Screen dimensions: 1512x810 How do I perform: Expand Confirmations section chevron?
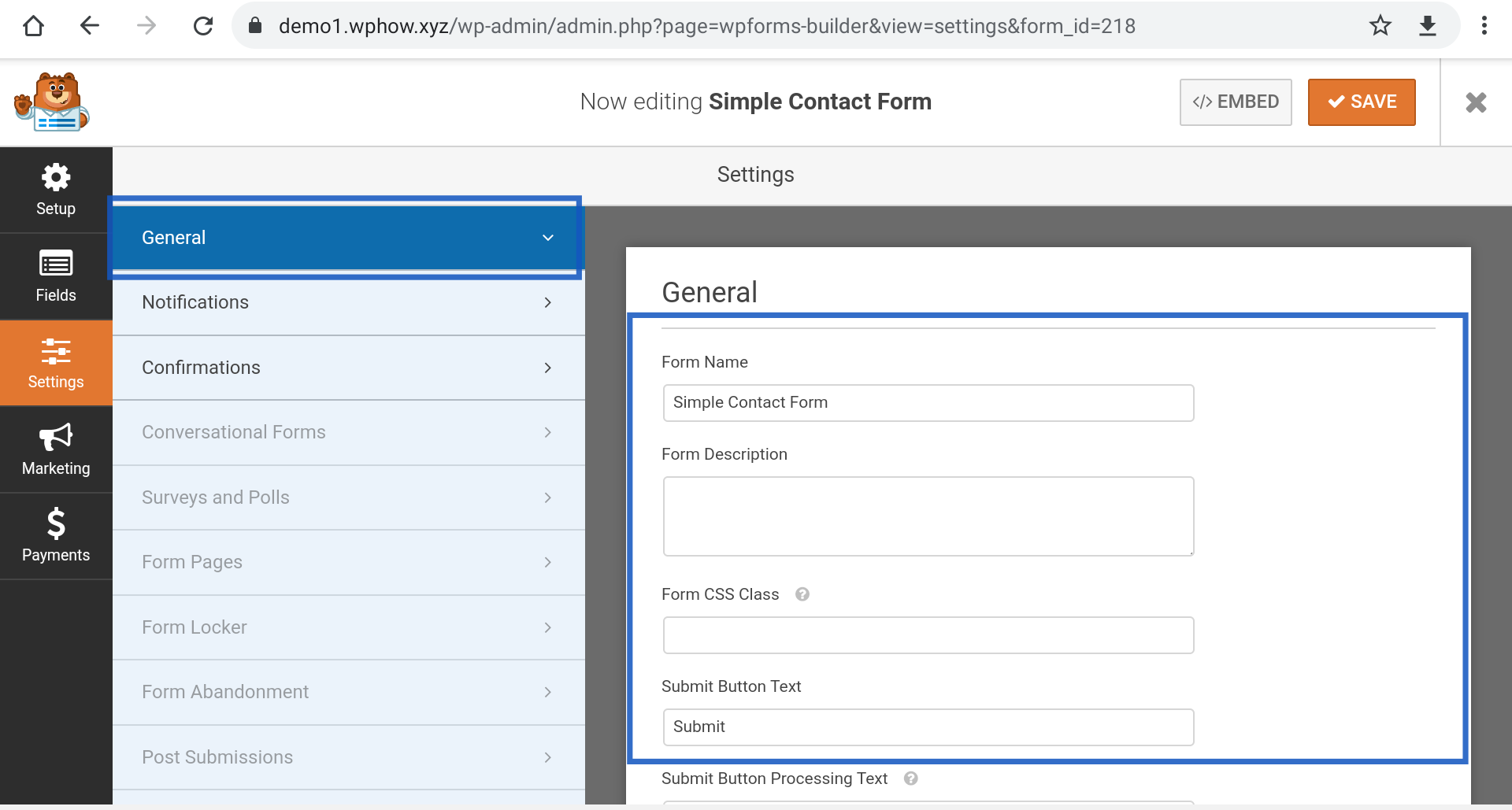pyautogui.click(x=548, y=368)
